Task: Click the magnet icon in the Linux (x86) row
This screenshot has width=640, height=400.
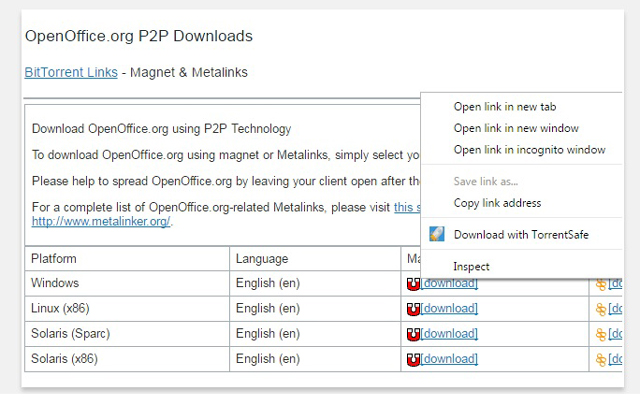Action: (412, 309)
